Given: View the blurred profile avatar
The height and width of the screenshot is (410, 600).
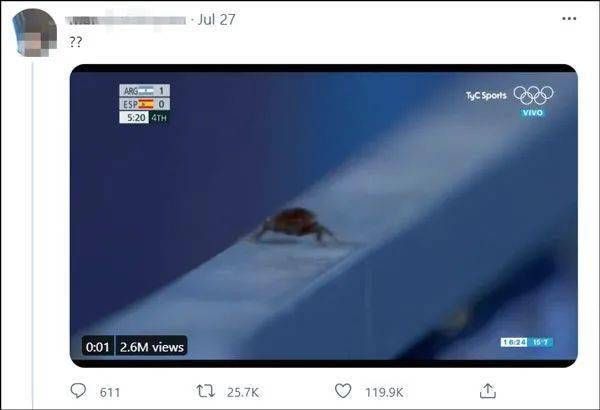Looking at the screenshot, I should pyautogui.click(x=34, y=33).
